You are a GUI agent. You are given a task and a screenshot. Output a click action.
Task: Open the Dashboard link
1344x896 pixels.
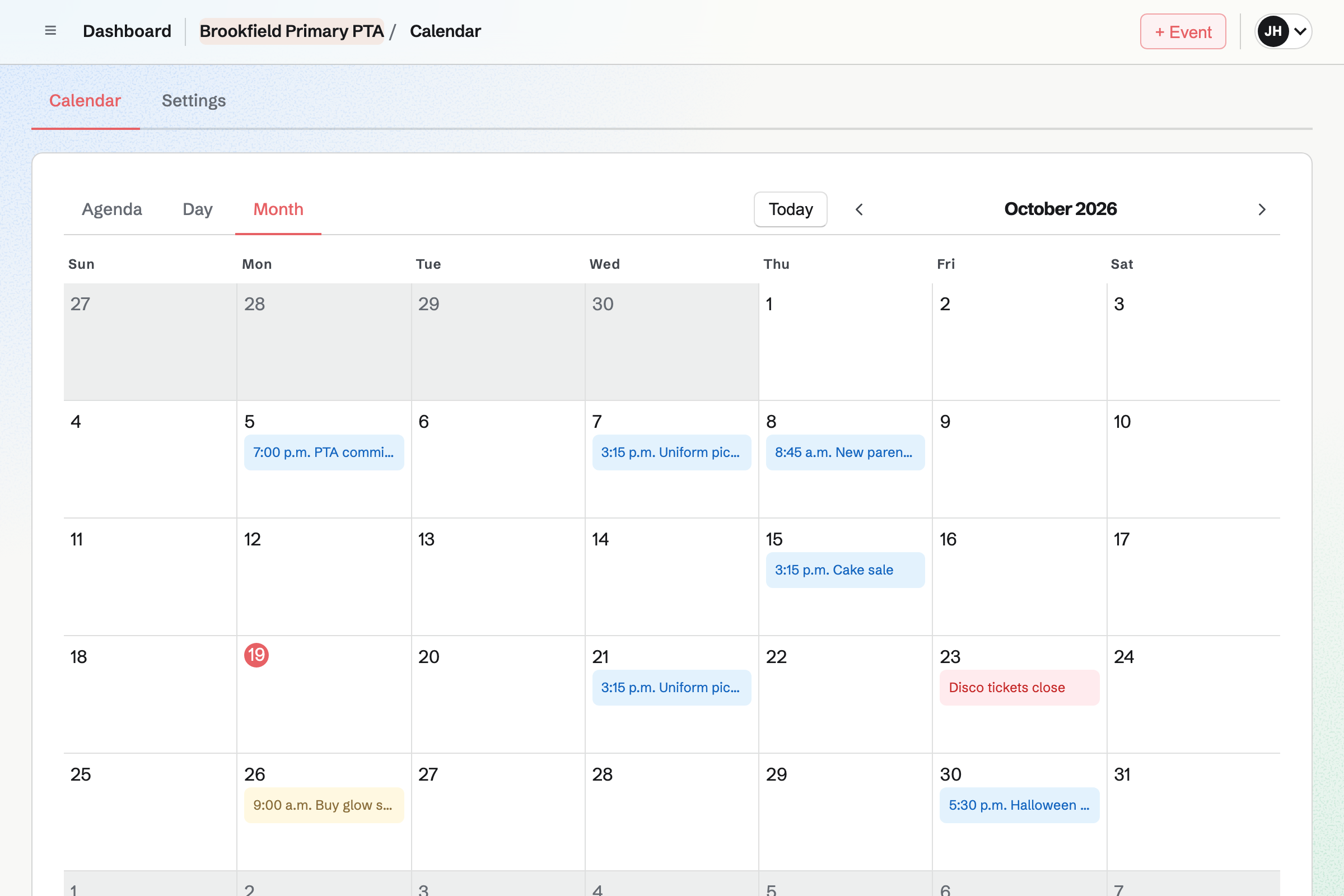127,31
